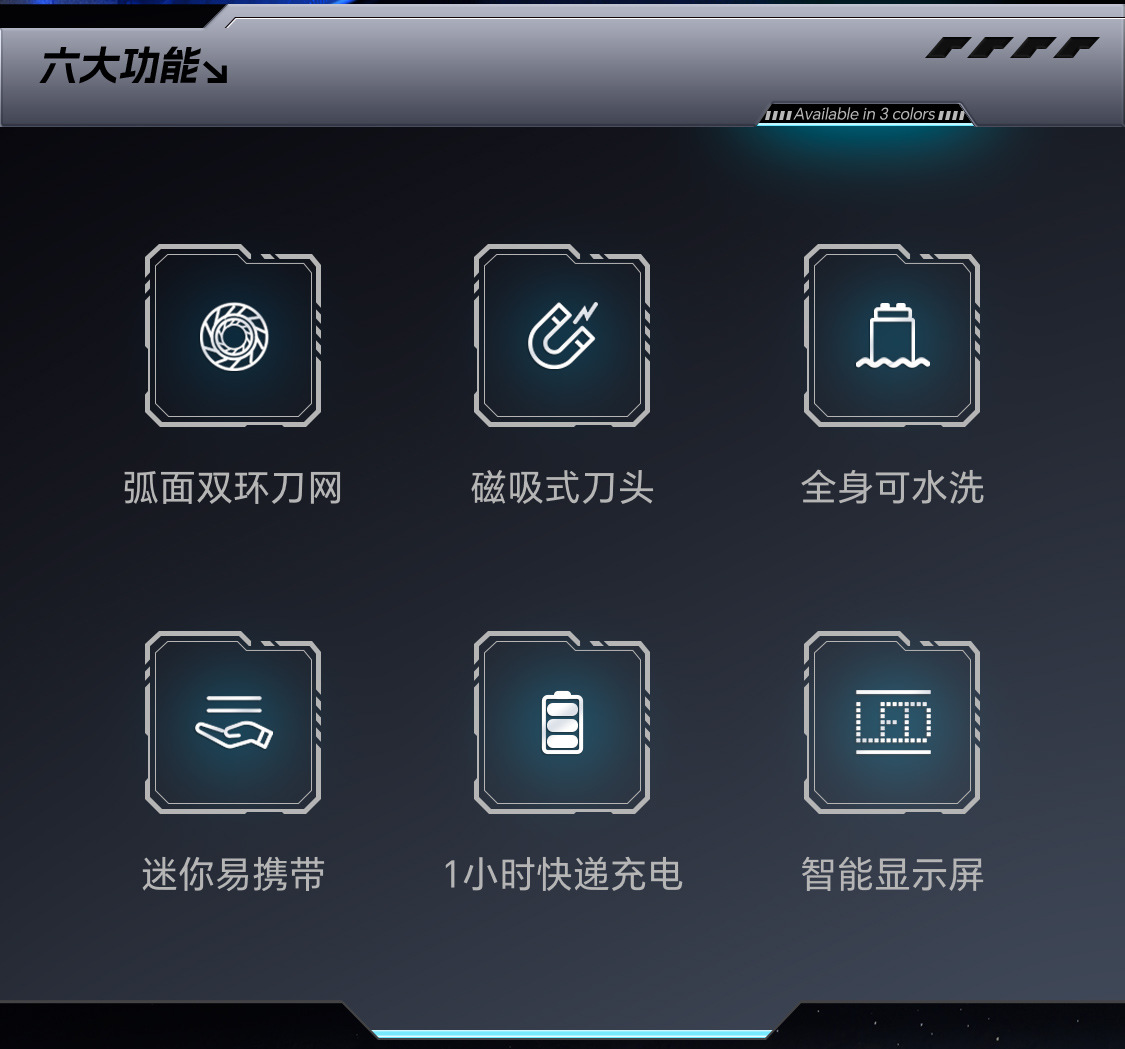Screen dimensions: 1125x1049
Task: Click the 全身可水洗 text
Action: click(x=892, y=488)
